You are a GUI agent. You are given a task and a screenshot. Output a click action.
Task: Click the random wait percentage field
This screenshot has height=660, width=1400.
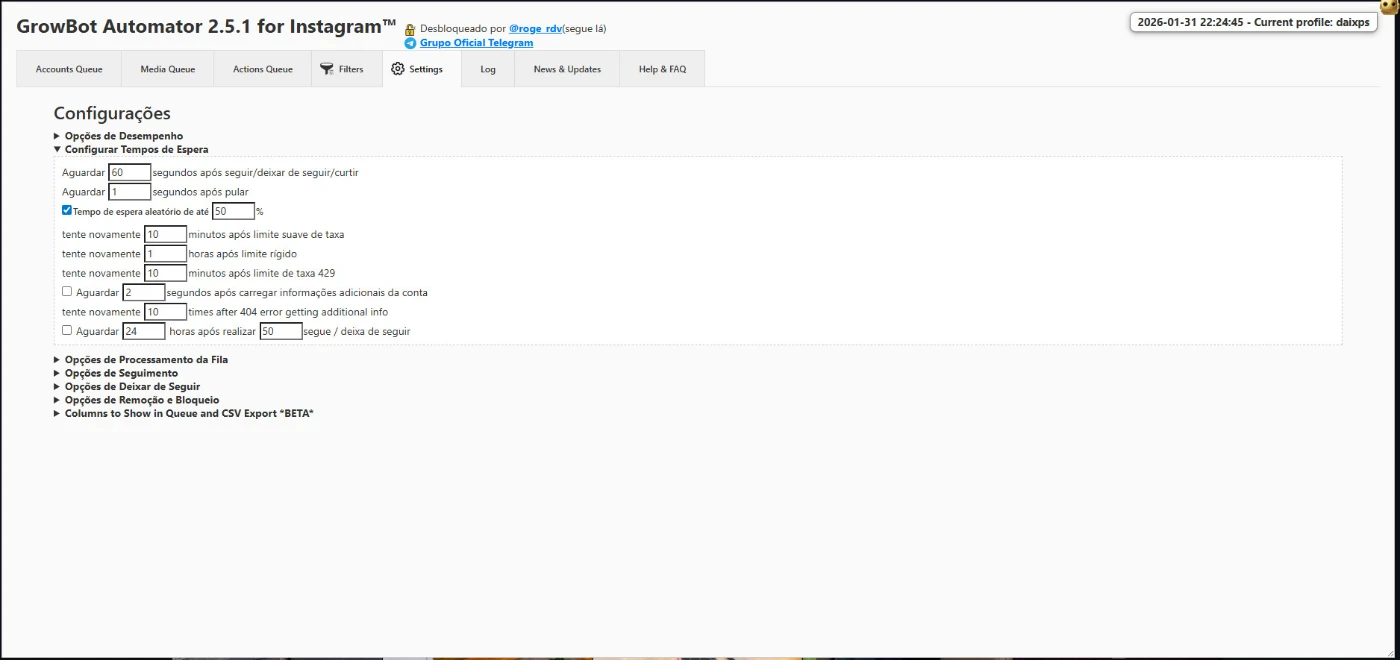pos(233,211)
